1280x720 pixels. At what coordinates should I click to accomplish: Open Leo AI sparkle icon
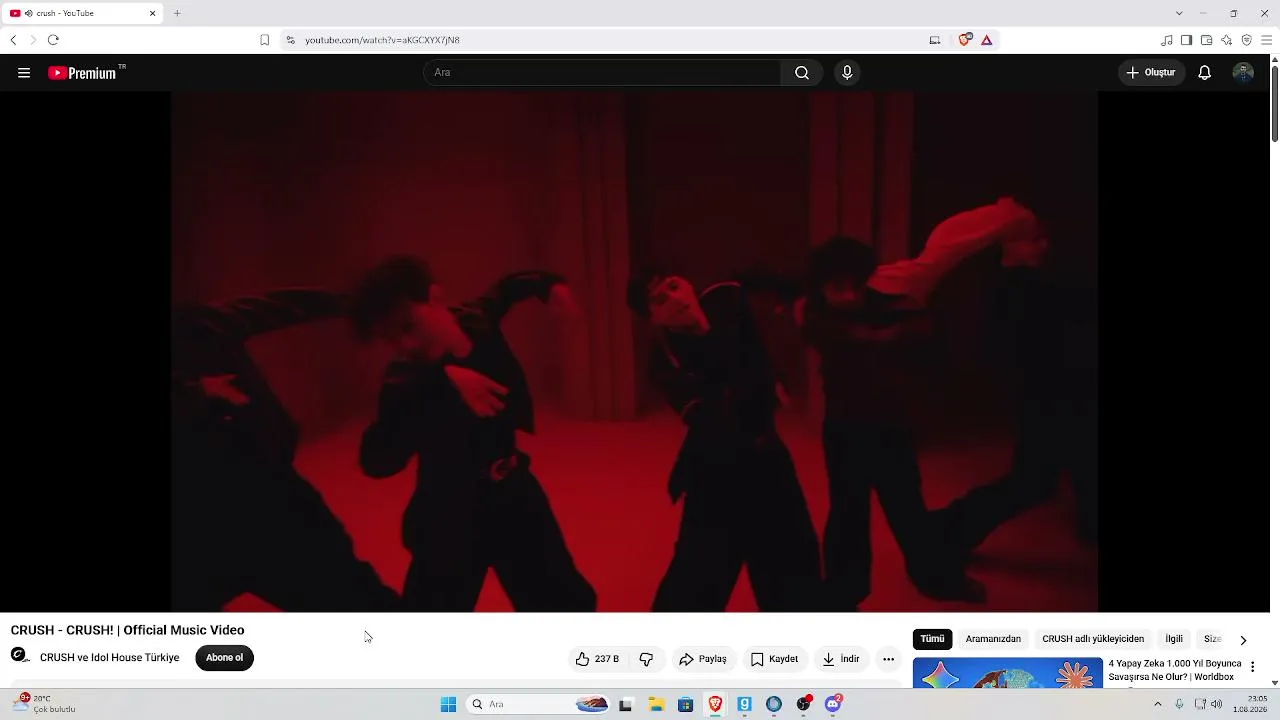(1227, 40)
